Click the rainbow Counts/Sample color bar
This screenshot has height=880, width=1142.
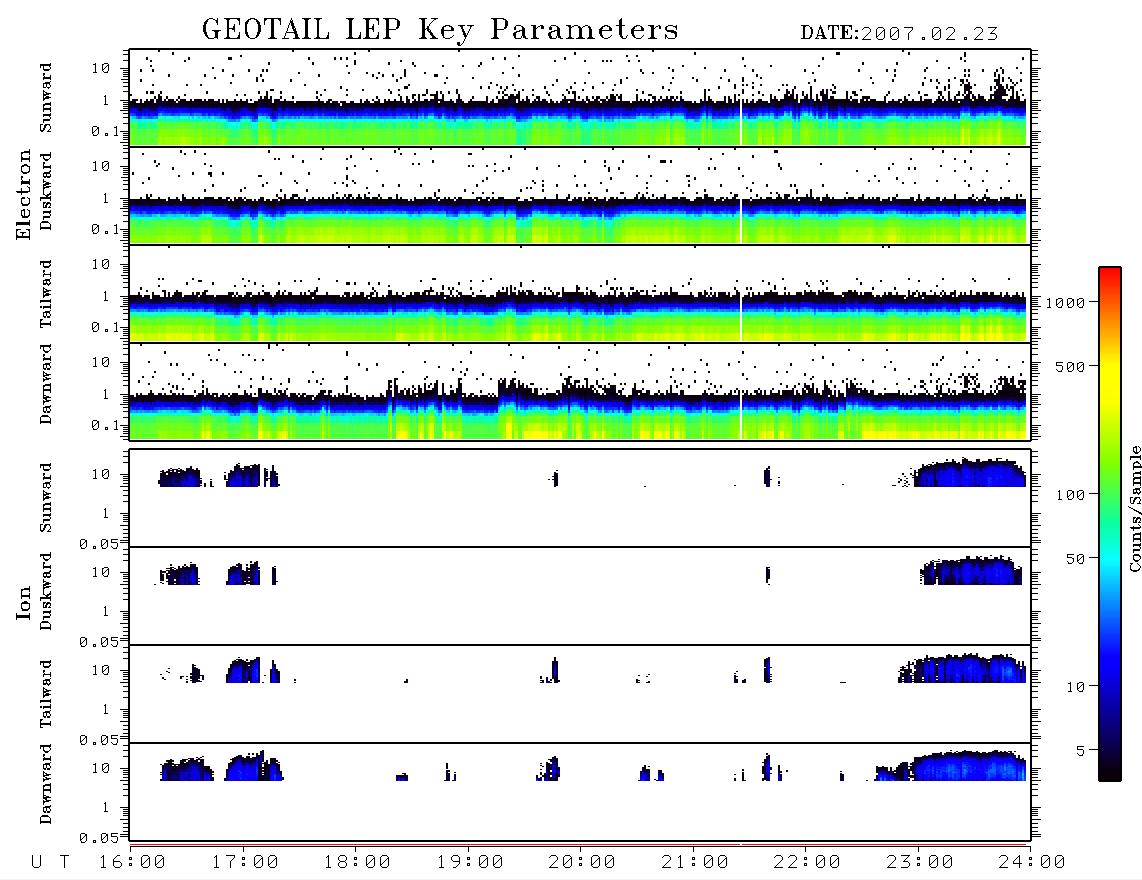1110,524
